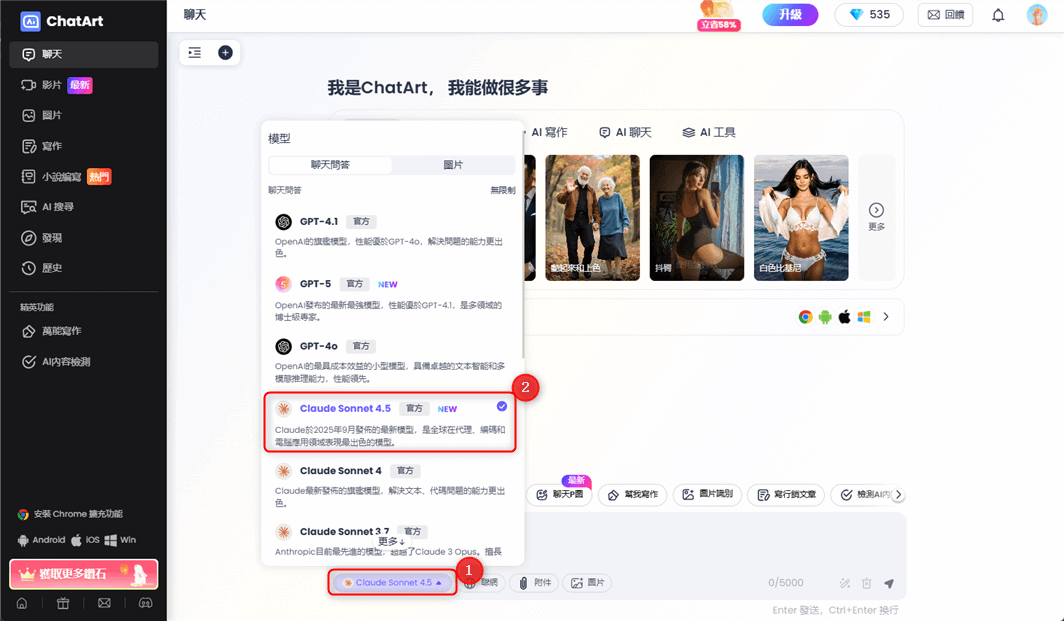Expand more models with 更多 arrow
1064x621 pixels.
(391, 541)
